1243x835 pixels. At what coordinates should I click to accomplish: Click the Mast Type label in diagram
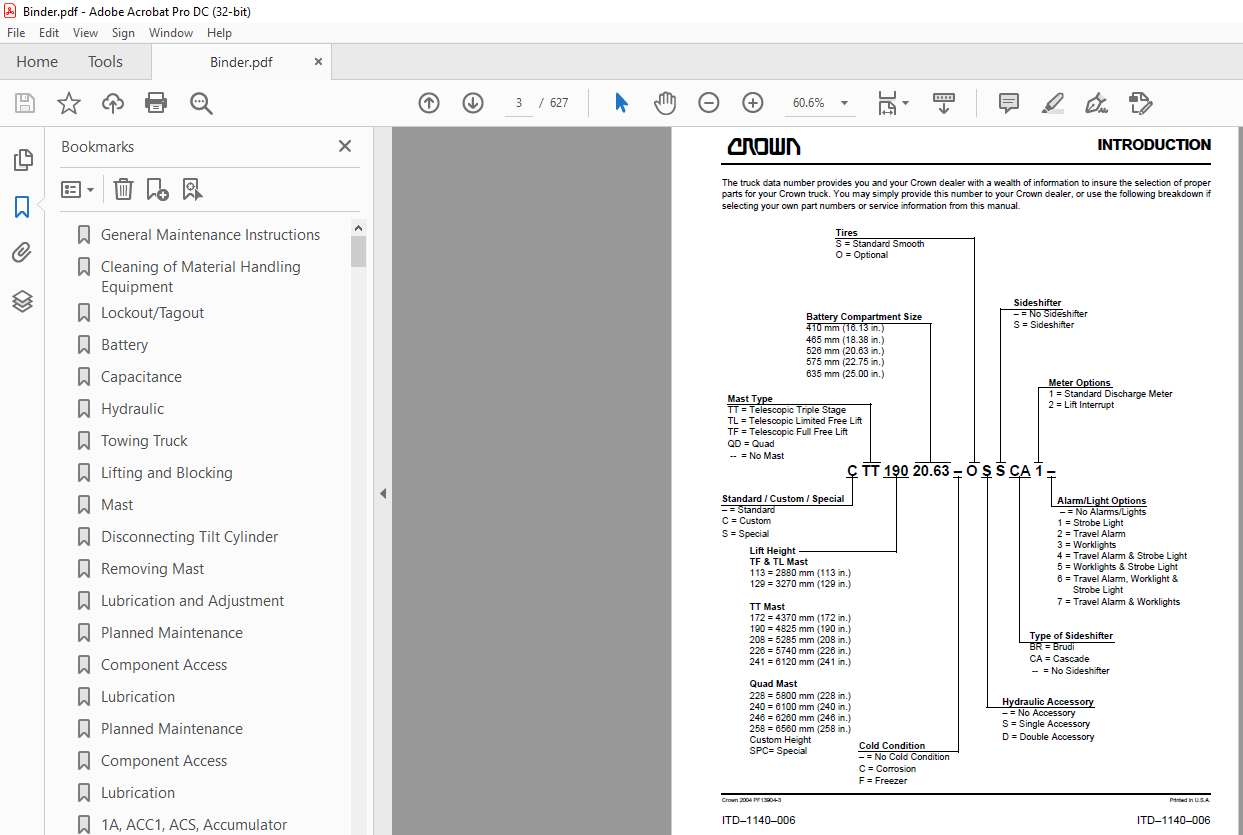pyautogui.click(x=750, y=399)
